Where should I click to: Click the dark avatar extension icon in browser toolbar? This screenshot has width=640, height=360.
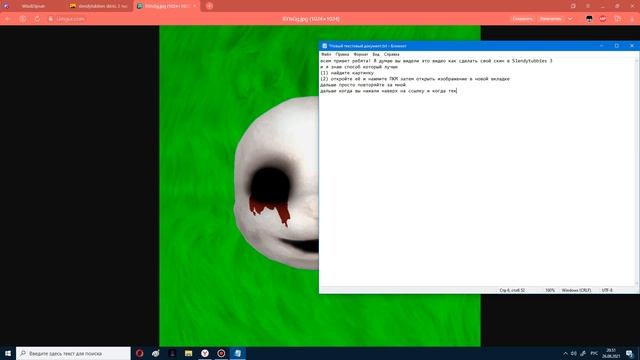(589, 19)
